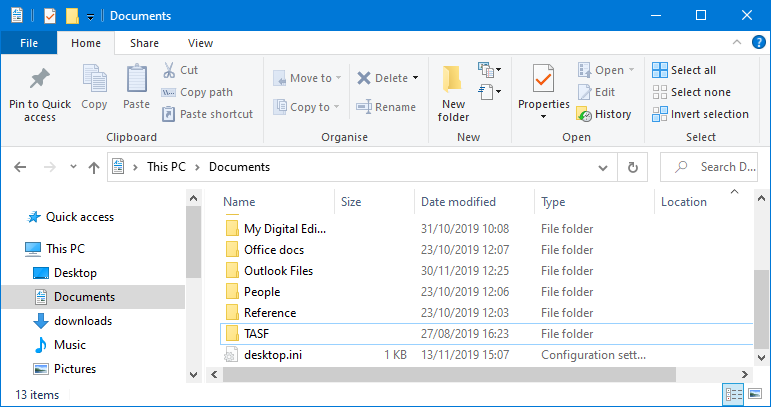
Task: Refresh the Documents folder view
Action: (632, 167)
